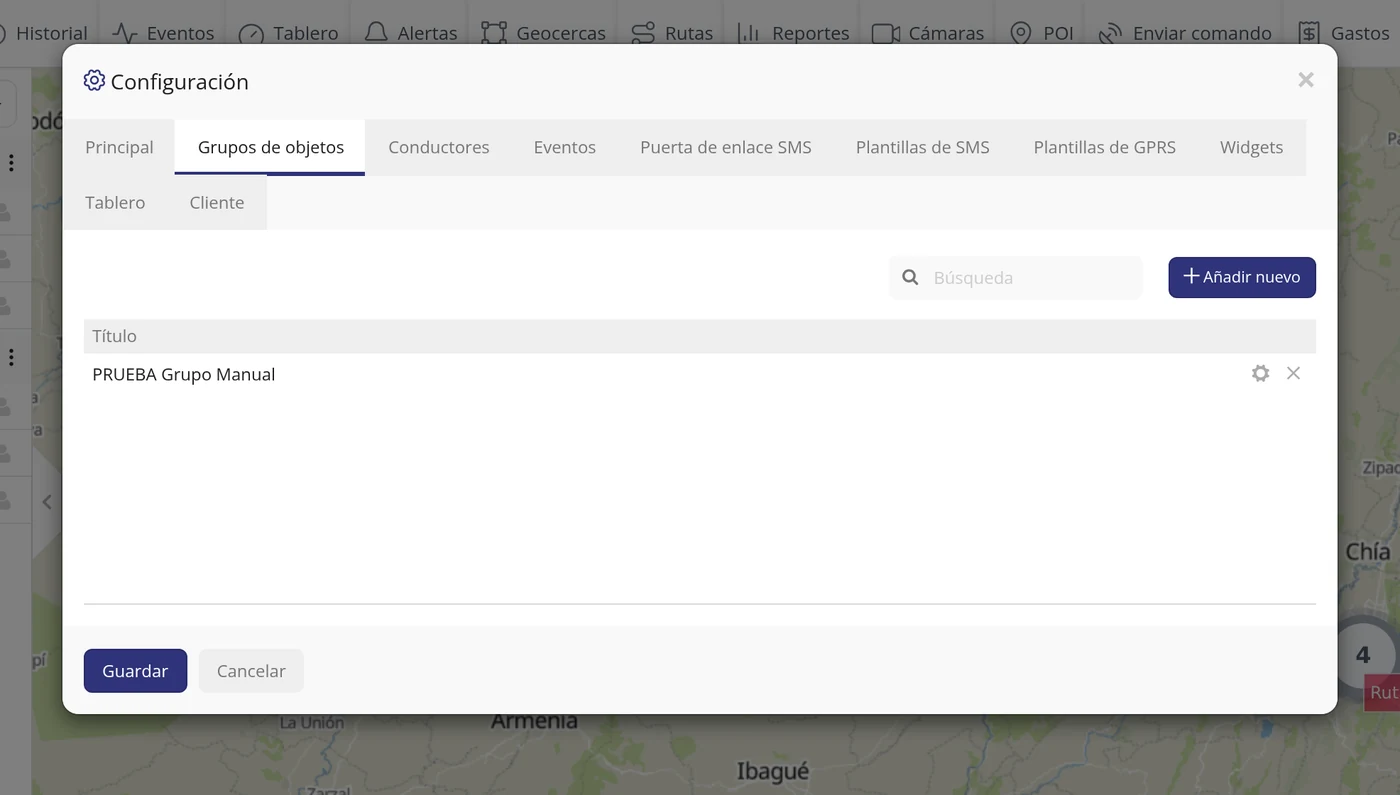Viewport: 1400px width, 795px height.
Task: Select the PRUEBA Grupo Manual row
Action: pos(700,374)
